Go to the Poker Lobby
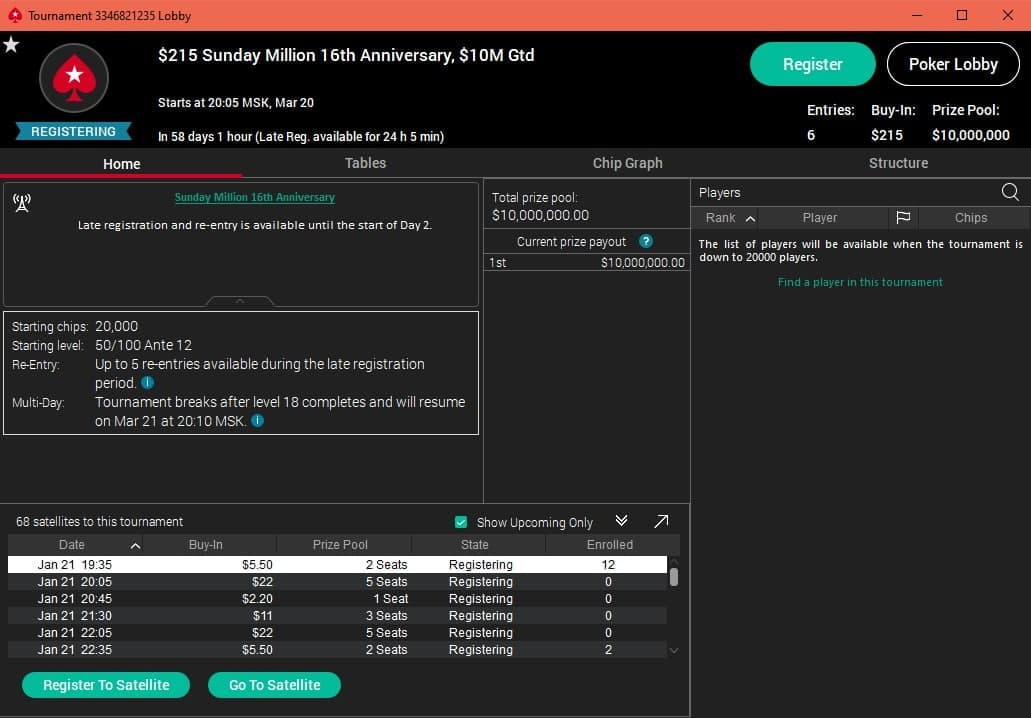The width and height of the screenshot is (1031, 718). click(x=953, y=64)
